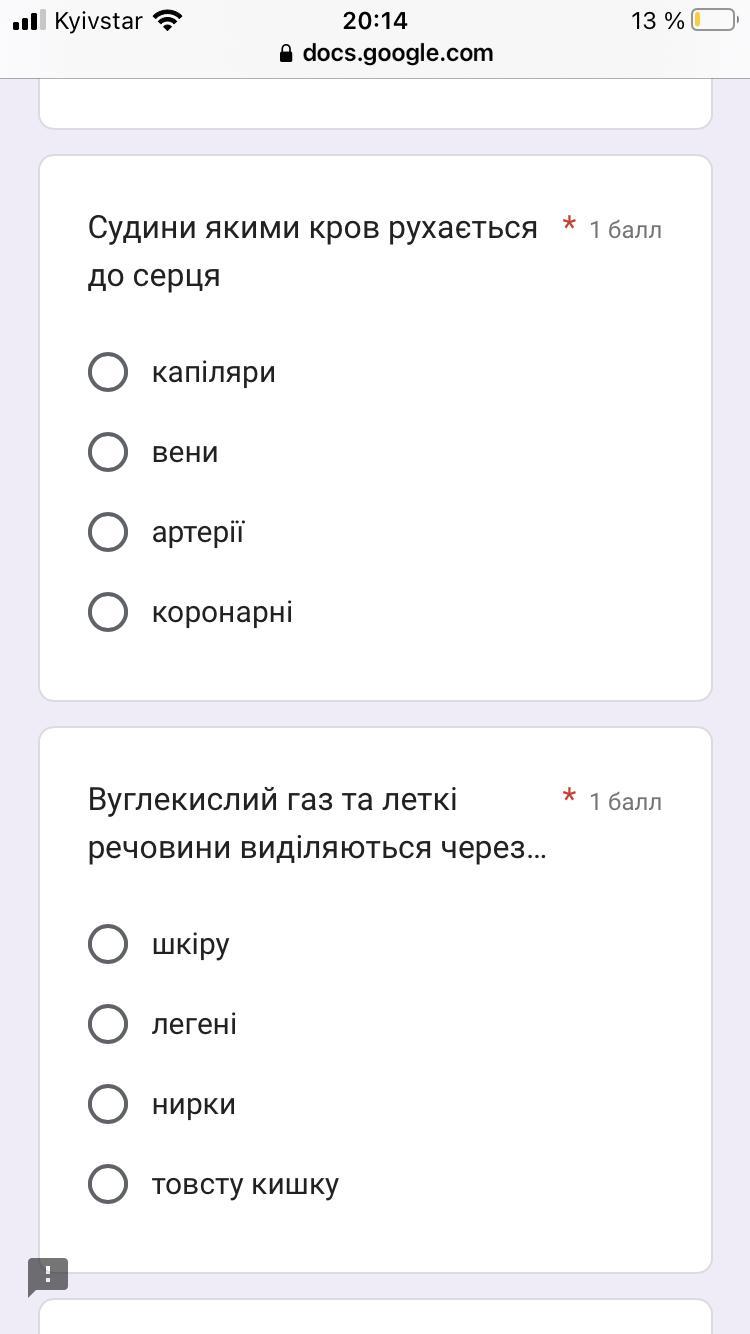Tap the 13 % battery percentage text
Image resolution: width=750 pixels, height=1334 pixels.
pyautogui.click(x=657, y=20)
